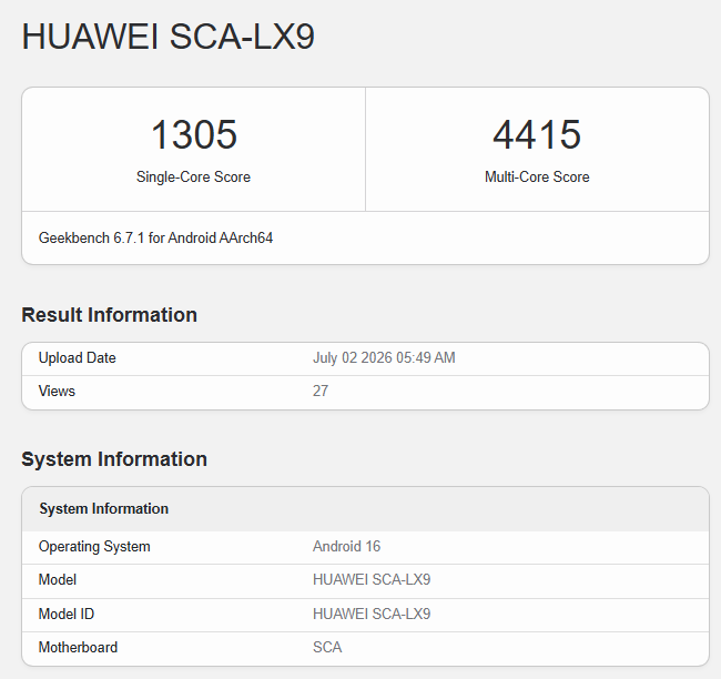Click the Views label
The height and width of the screenshot is (679, 721).
[57, 391]
